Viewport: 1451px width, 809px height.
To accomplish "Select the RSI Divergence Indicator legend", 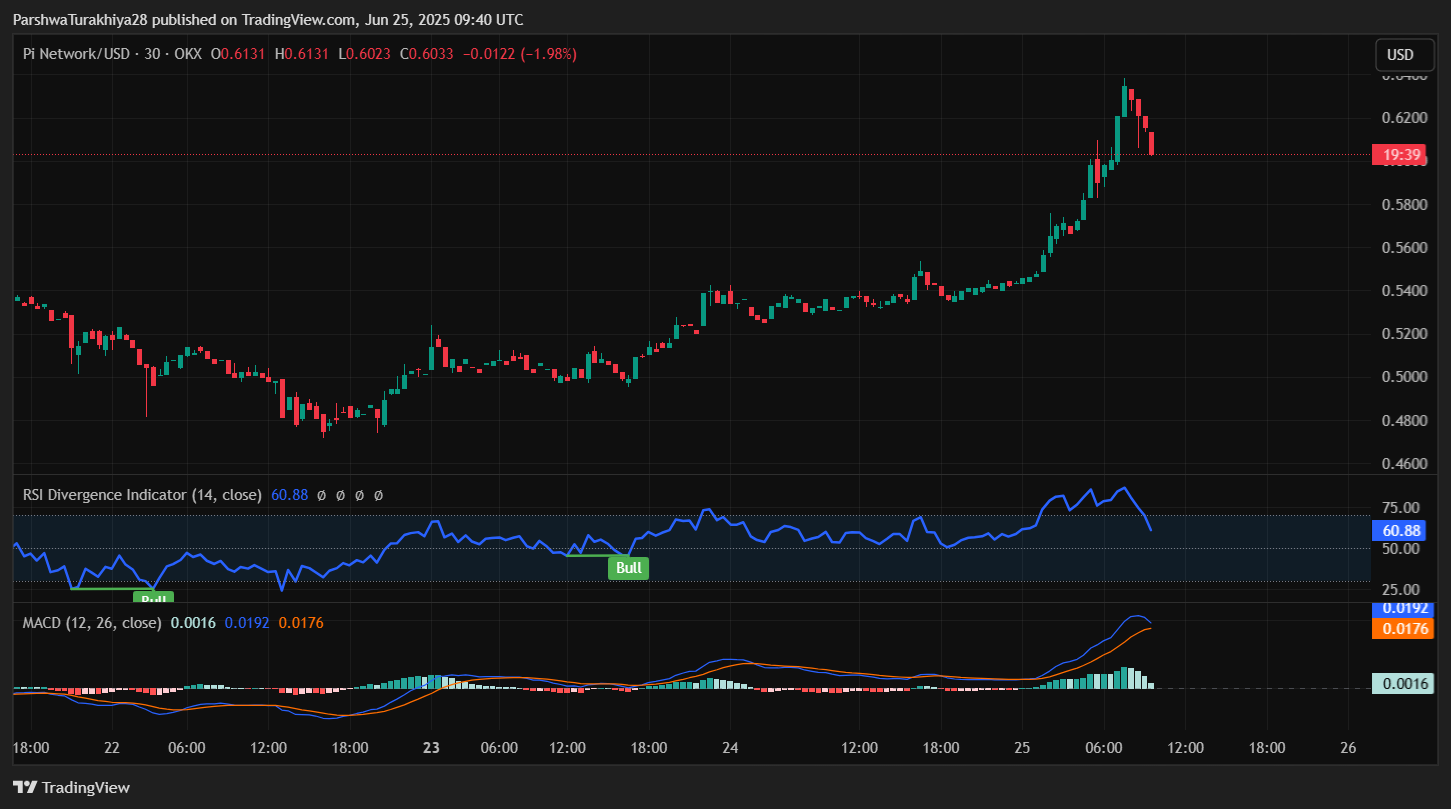I will [142, 495].
